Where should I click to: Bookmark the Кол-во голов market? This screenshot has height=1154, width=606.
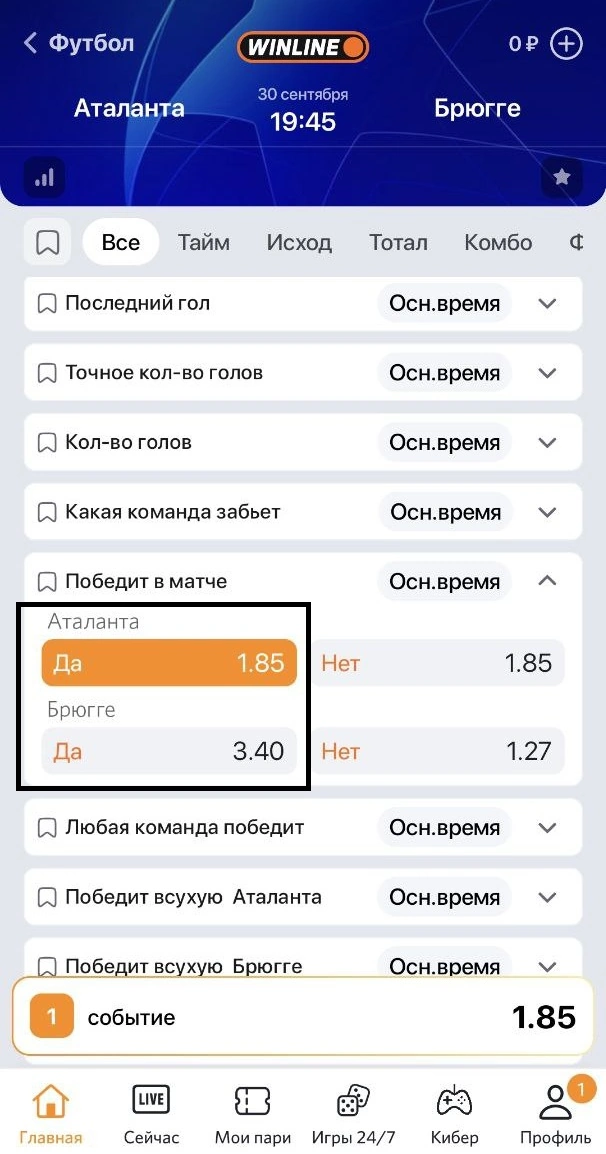(46, 443)
